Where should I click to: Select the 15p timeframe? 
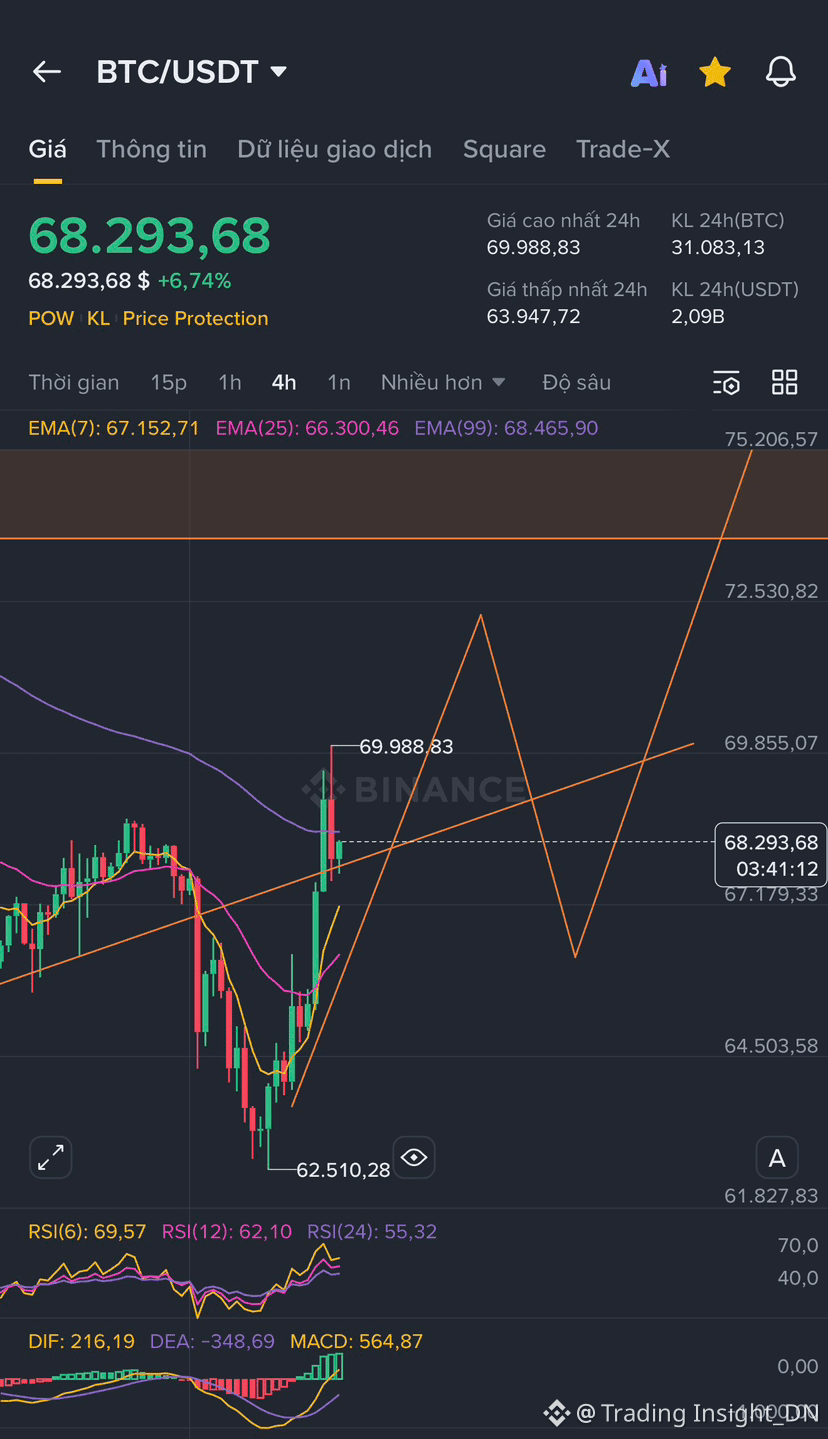pyautogui.click(x=169, y=382)
